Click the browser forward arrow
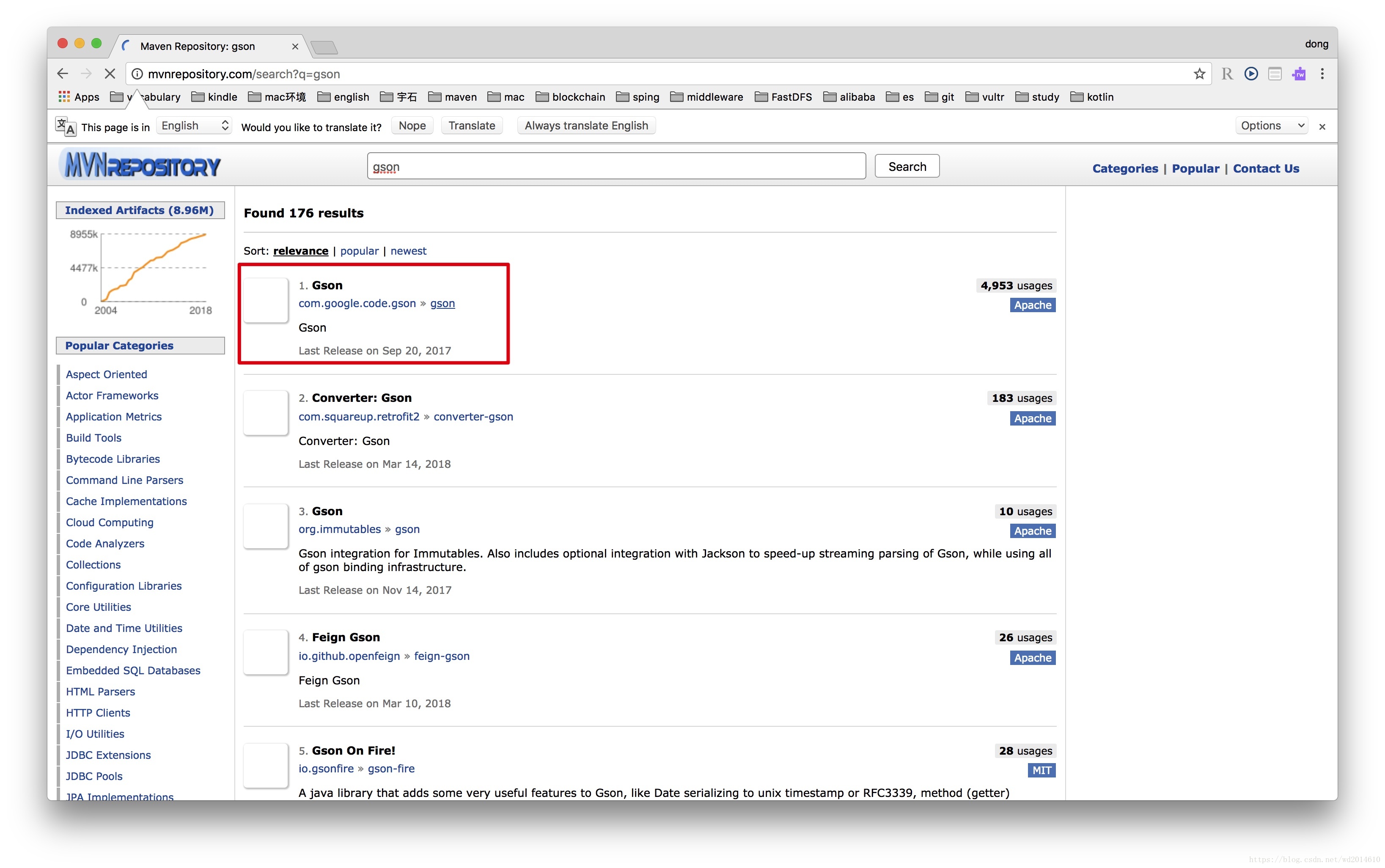Screen dimensions: 1385x868 (86, 74)
